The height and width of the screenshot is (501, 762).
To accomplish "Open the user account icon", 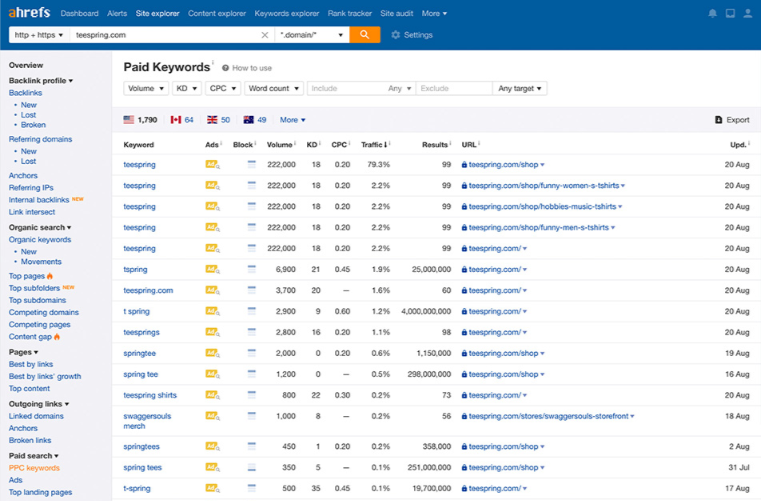I will [x=748, y=14].
